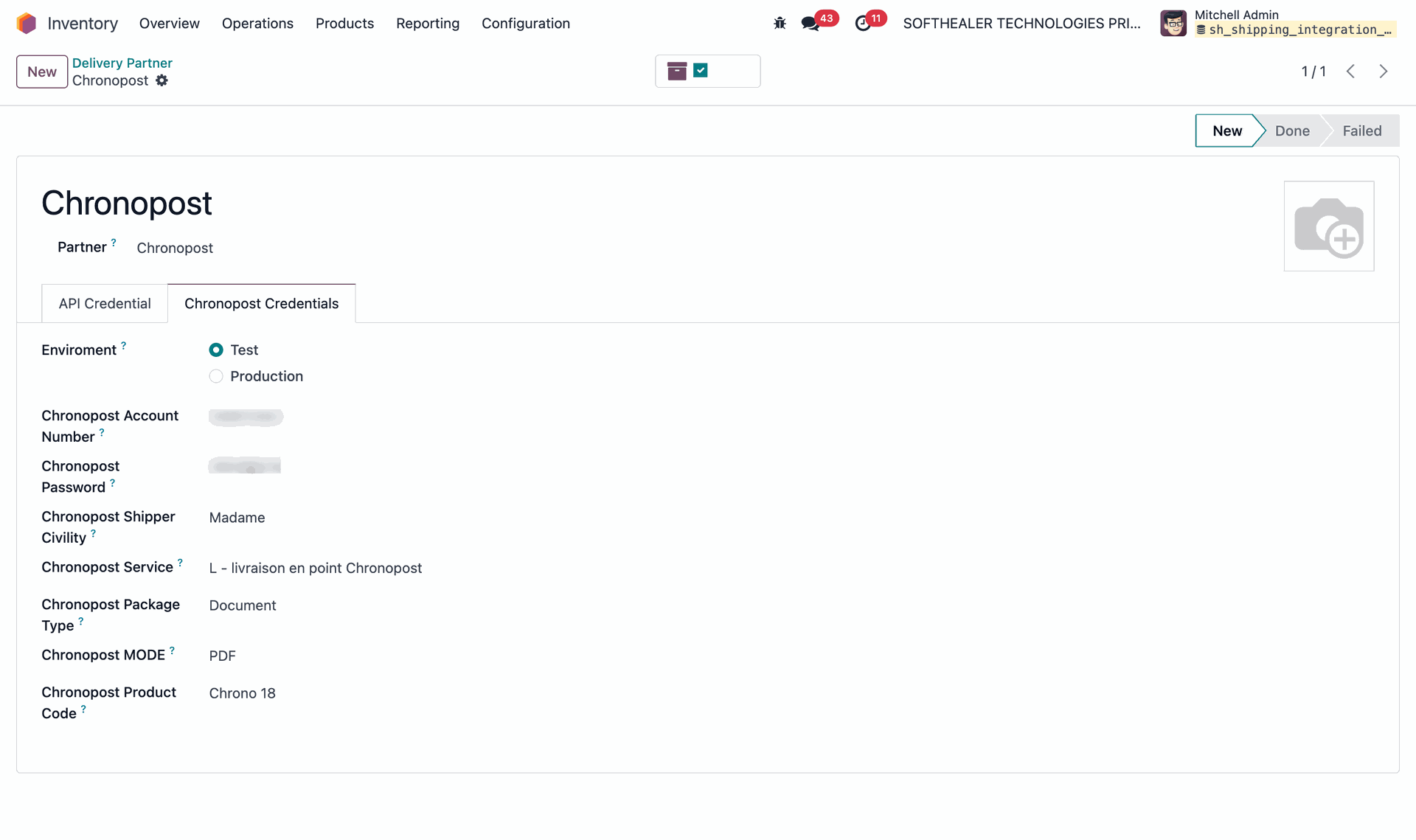Click the archive box icon
Image resolution: width=1416 pixels, height=840 pixels.
tap(676, 71)
